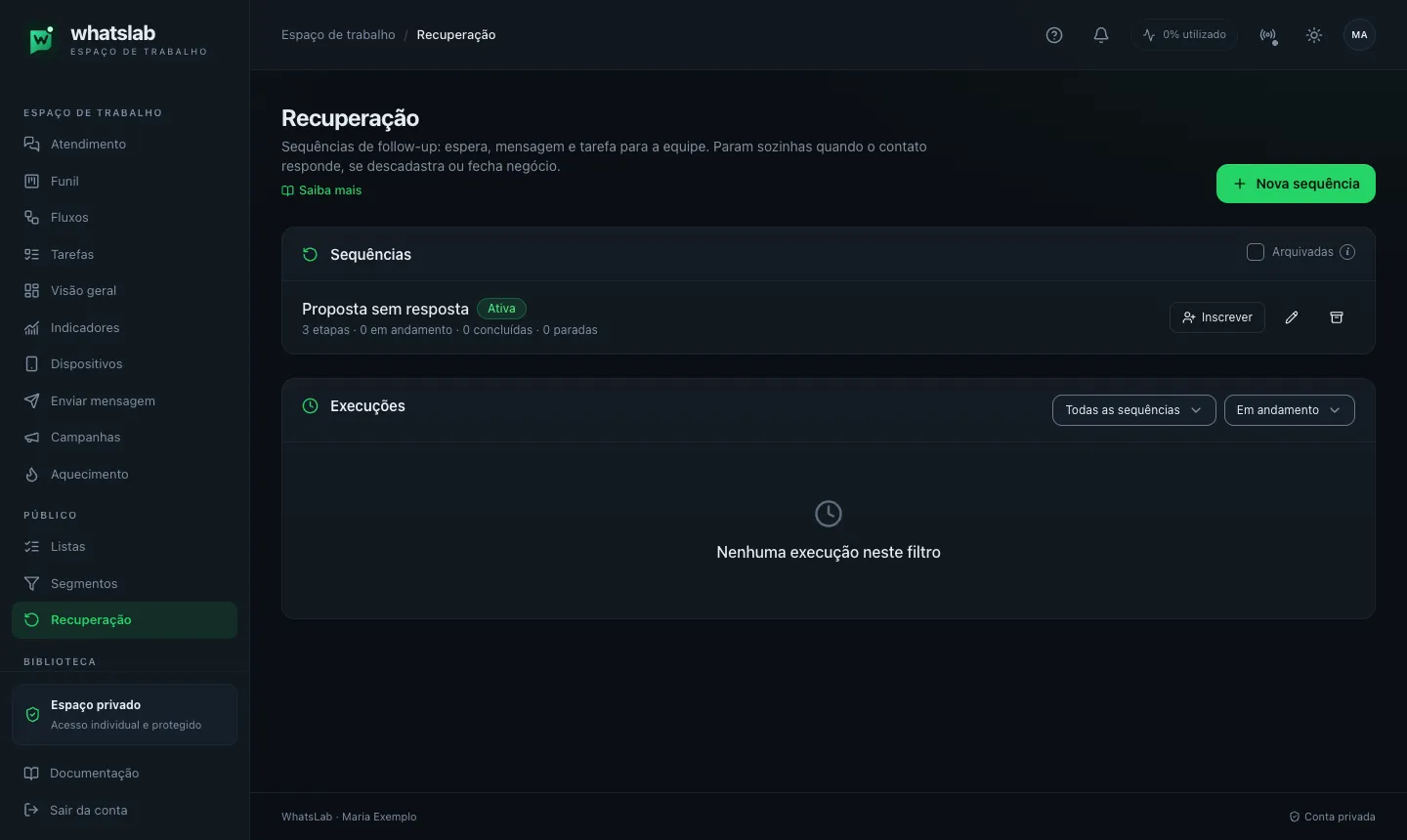Click the Espaço privado shield icon

click(x=32, y=714)
